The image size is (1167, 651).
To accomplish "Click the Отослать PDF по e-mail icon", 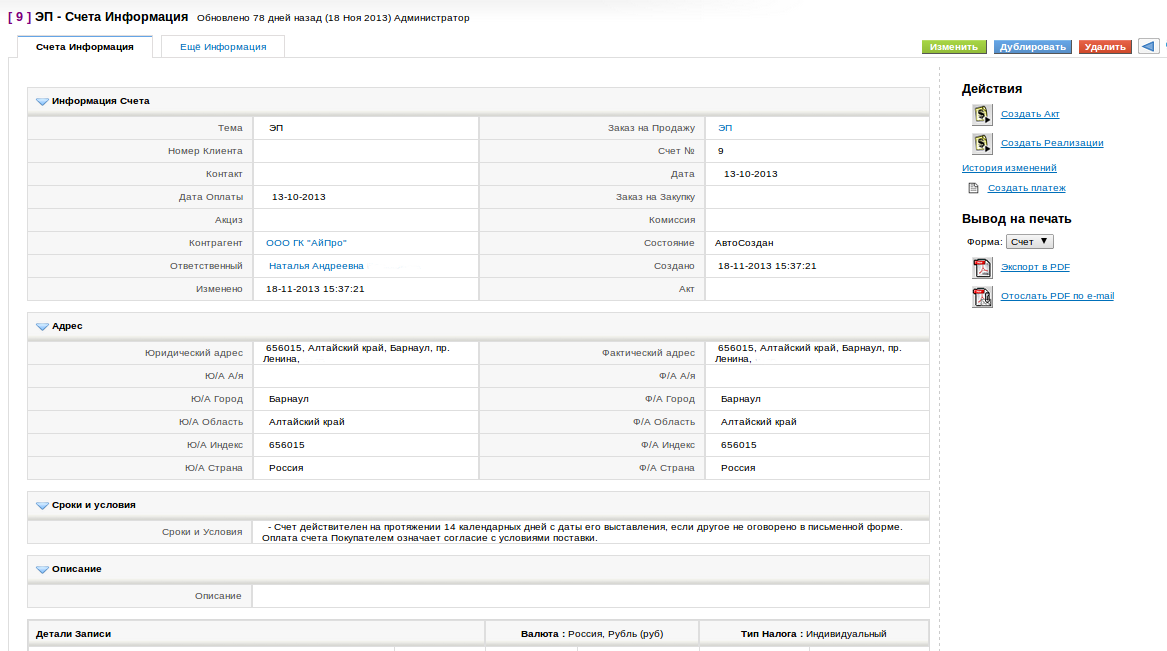I will click(982, 296).
